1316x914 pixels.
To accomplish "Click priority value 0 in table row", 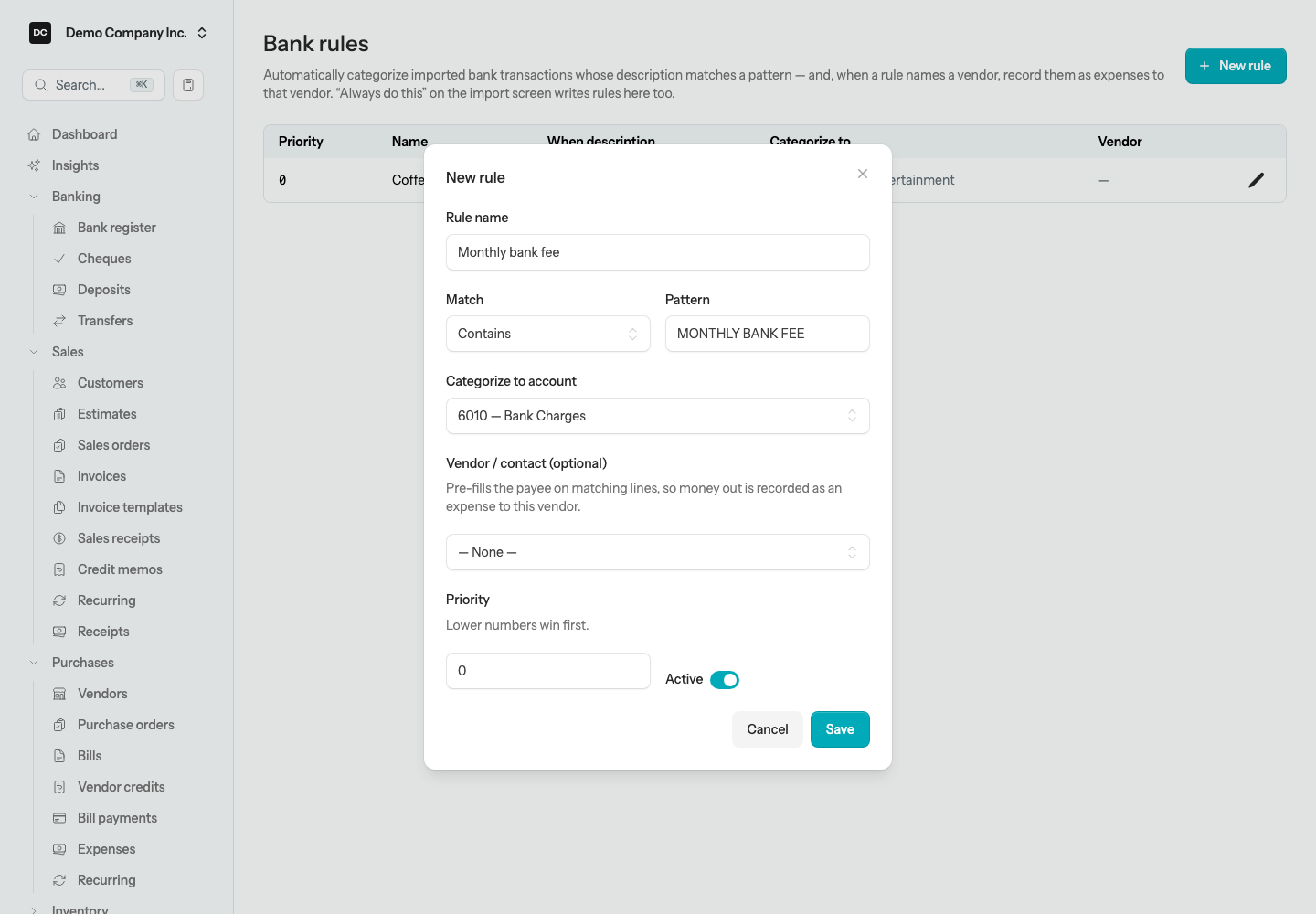I will click(x=282, y=180).
